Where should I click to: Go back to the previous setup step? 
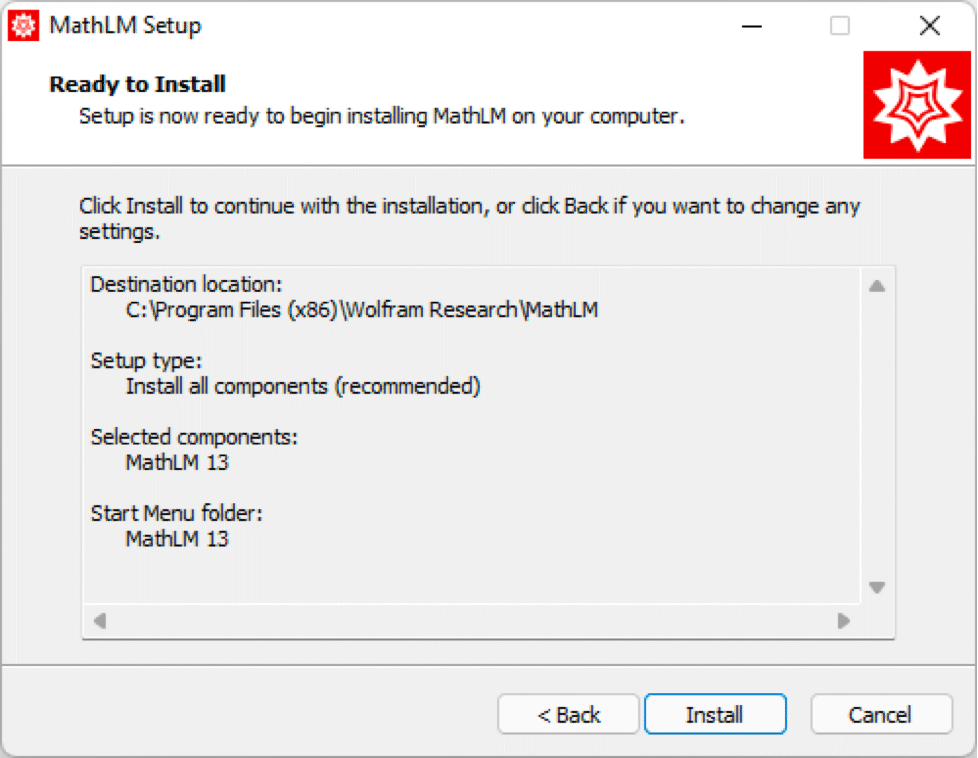pyautogui.click(x=568, y=715)
